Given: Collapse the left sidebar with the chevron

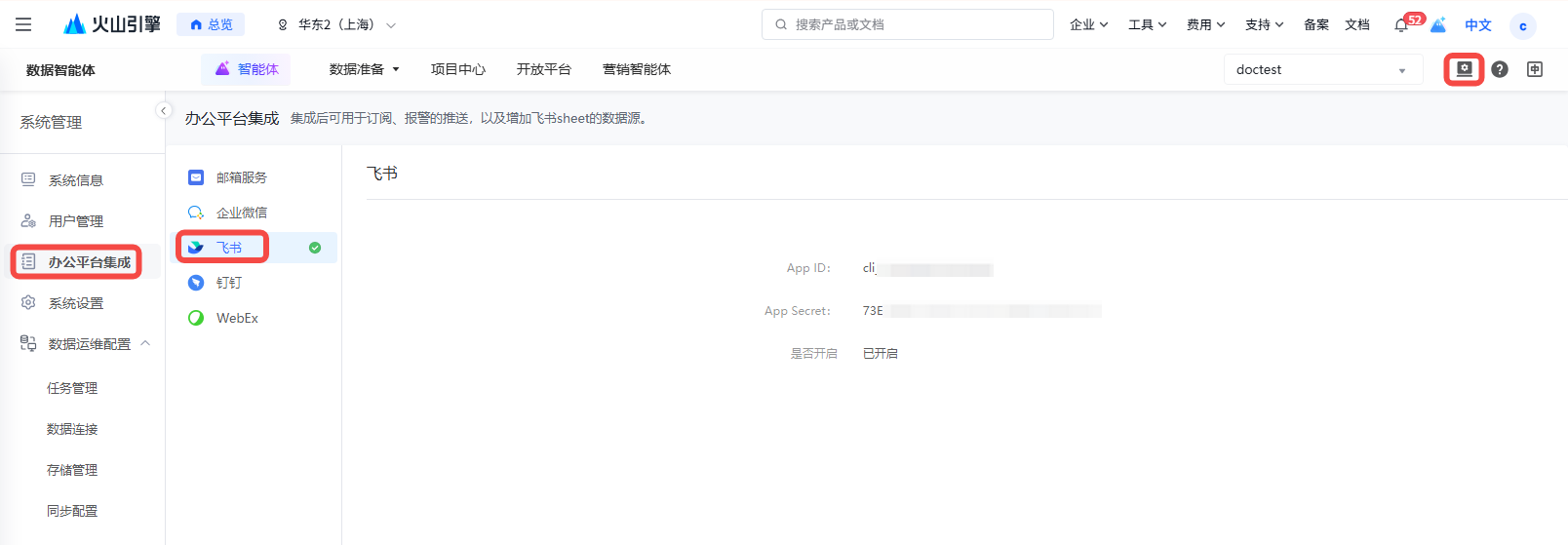Looking at the screenshot, I should (164, 110).
